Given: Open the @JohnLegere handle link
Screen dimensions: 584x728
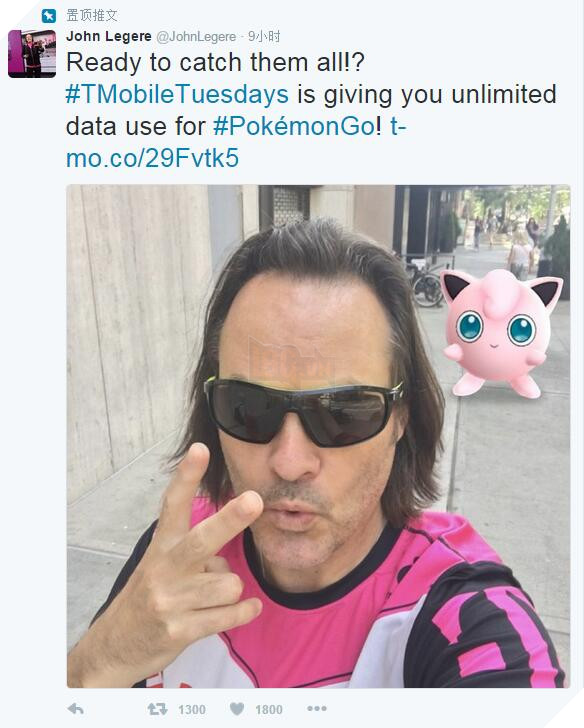Looking at the screenshot, I should tap(196, 37).
